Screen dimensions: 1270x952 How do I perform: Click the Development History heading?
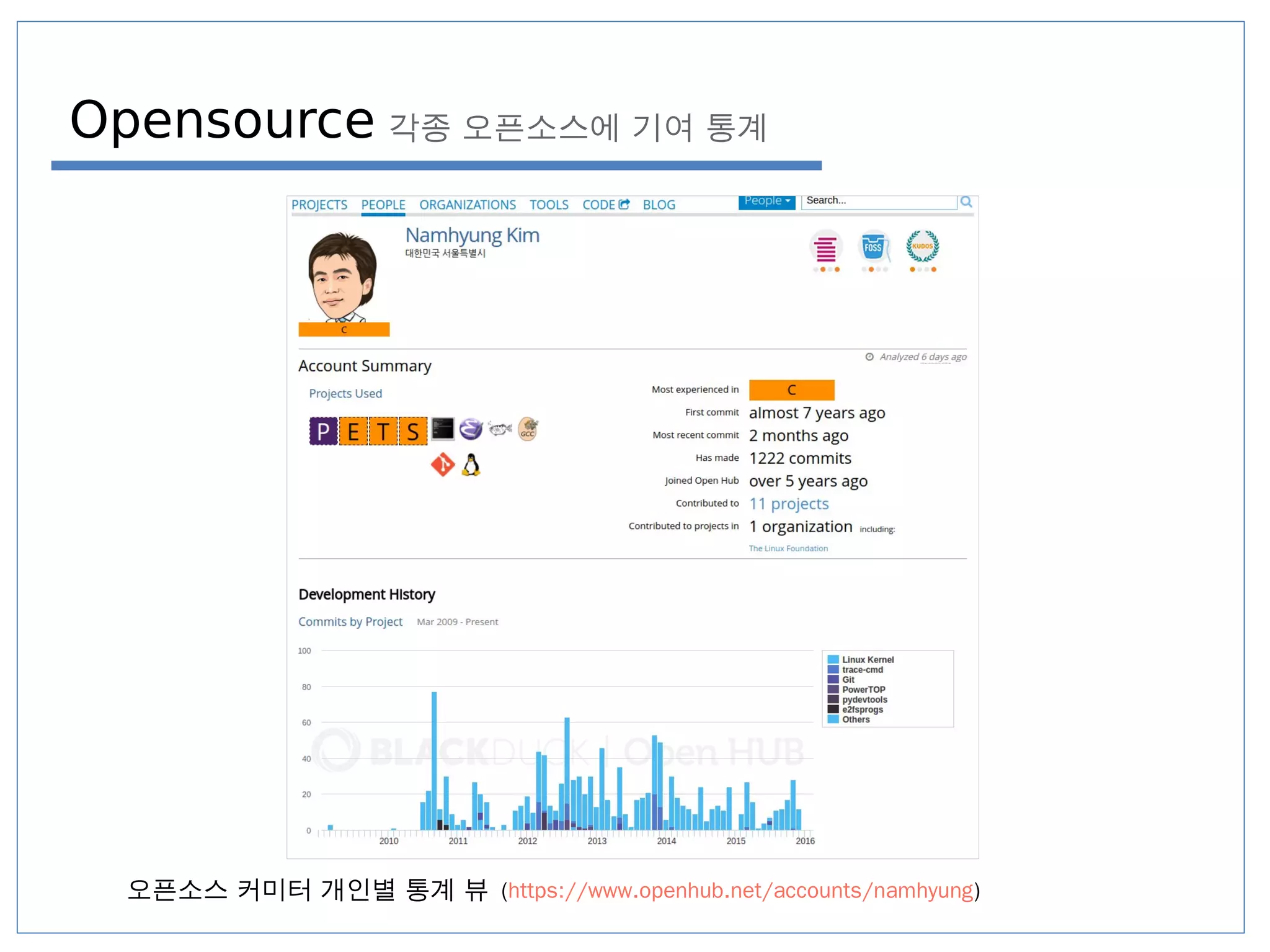coord(366,594)
